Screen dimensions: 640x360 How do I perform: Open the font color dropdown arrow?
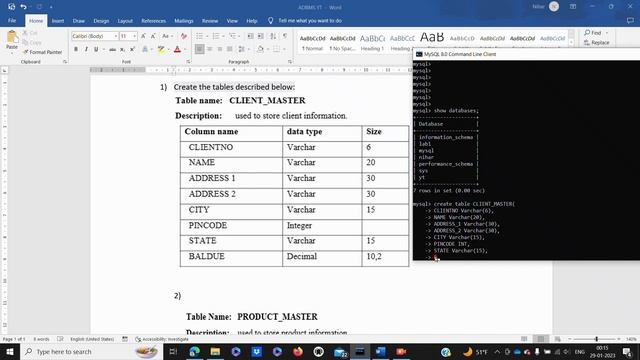[184, 49]
